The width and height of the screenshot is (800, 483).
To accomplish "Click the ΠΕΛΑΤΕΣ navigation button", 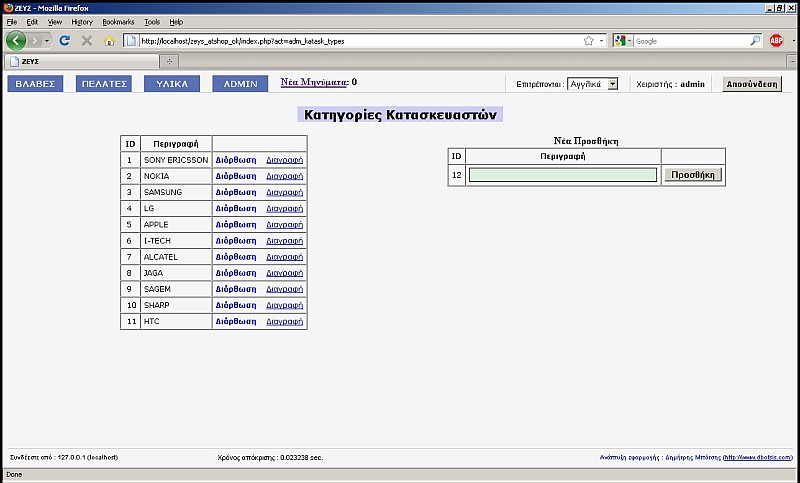I will pyautogui.click(x=104, y=84).
